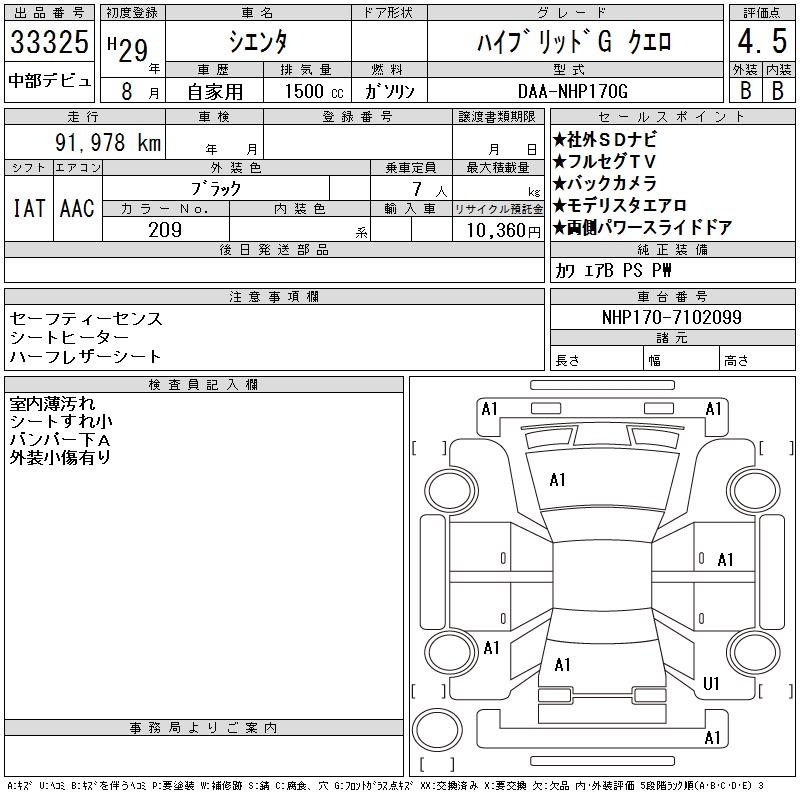Select the セールスポイント section header
The width and height of the screenshot is (800, 800).
coord(672,117)
